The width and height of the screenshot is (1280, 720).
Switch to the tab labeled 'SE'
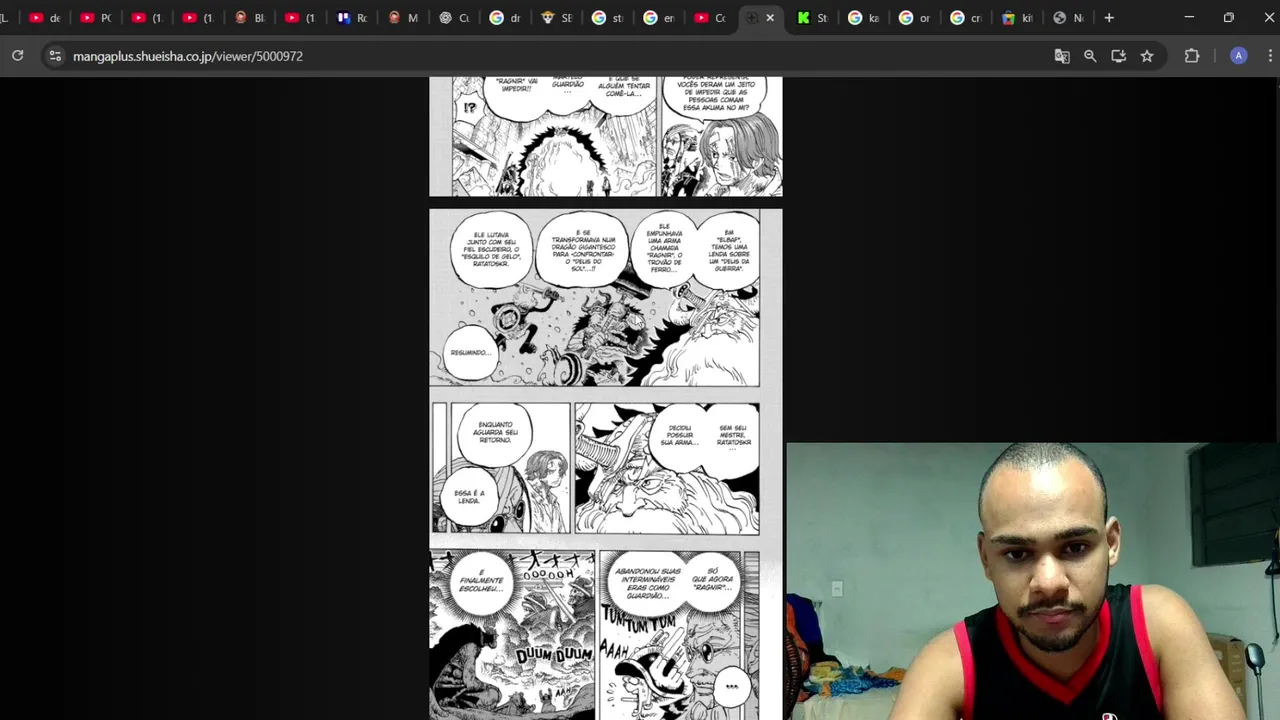pos(557,18)
